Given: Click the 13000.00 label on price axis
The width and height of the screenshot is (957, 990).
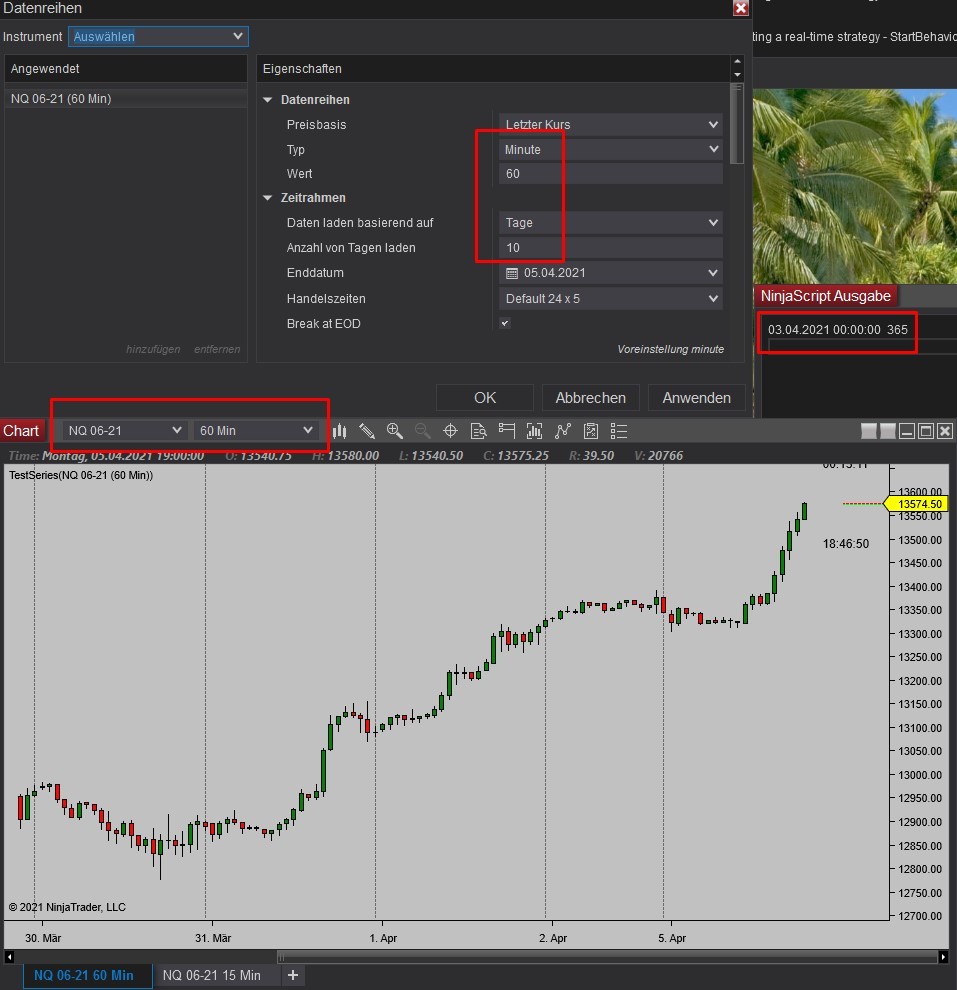Looking at the screenshot, I should coord(920,775).
